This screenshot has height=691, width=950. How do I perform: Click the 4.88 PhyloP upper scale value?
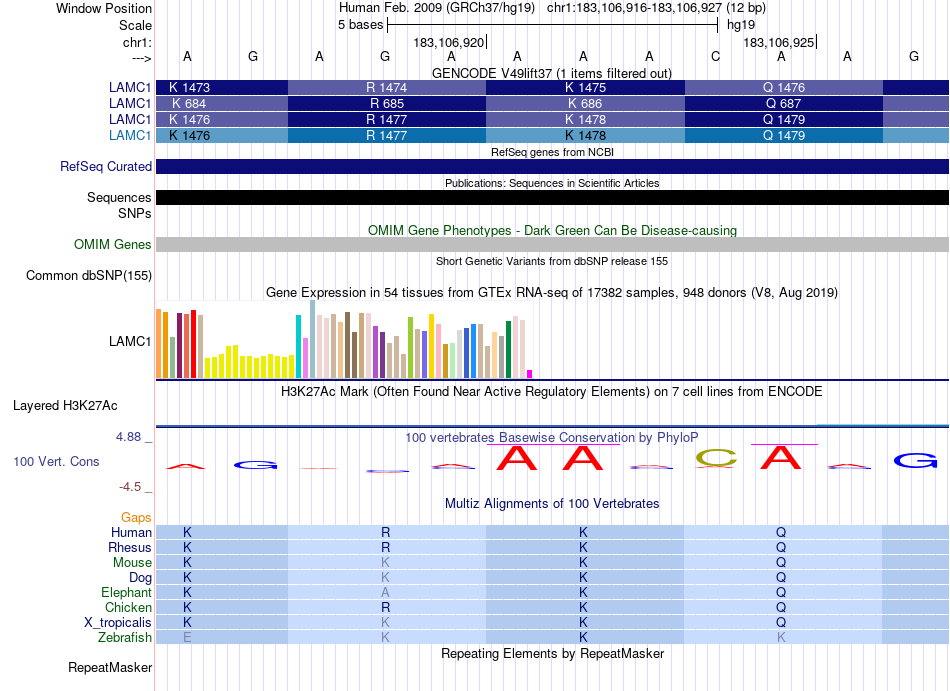click(128, 437)
